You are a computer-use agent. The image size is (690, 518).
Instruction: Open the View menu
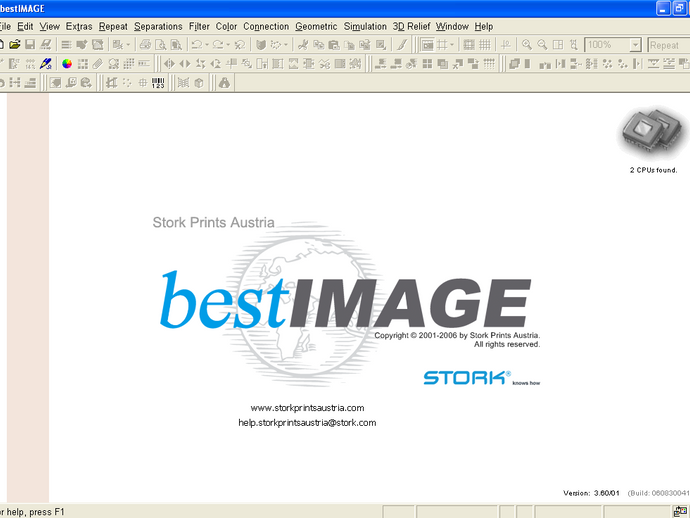(49, 26)
